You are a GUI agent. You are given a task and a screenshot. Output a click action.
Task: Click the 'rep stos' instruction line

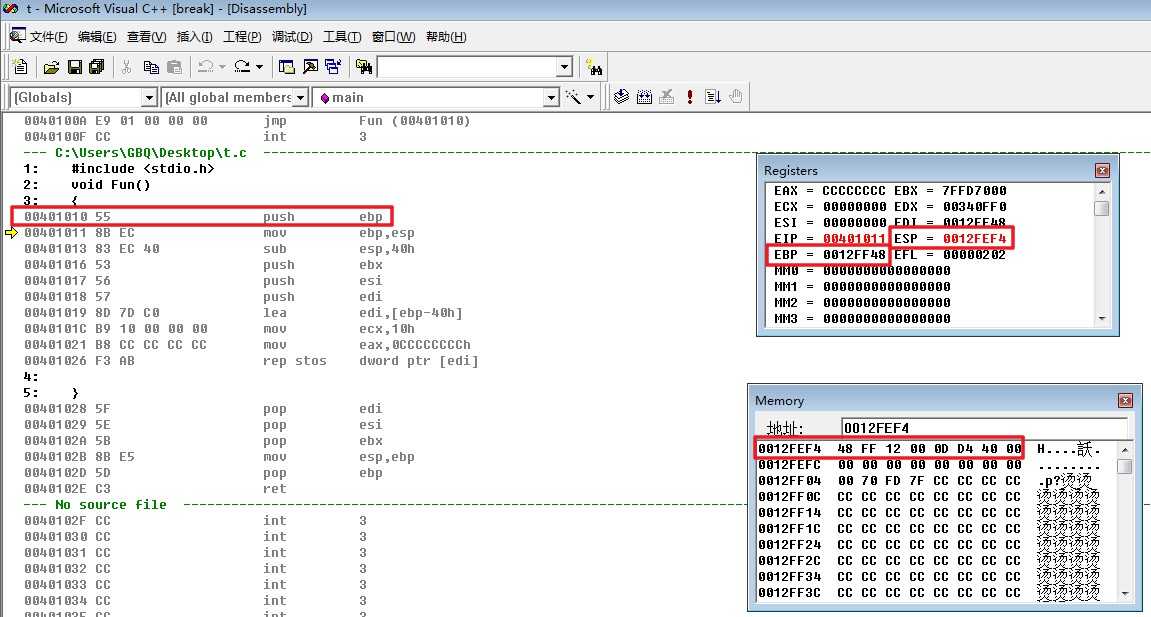pyautogui.click(x=251, y=360)
